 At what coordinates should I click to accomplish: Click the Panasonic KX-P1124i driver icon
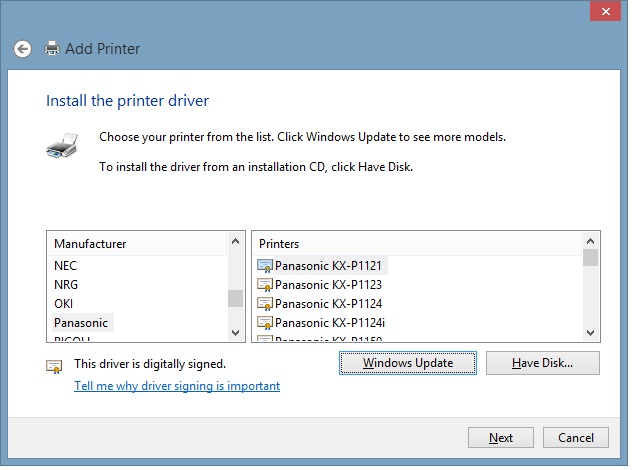coord(265,323)
